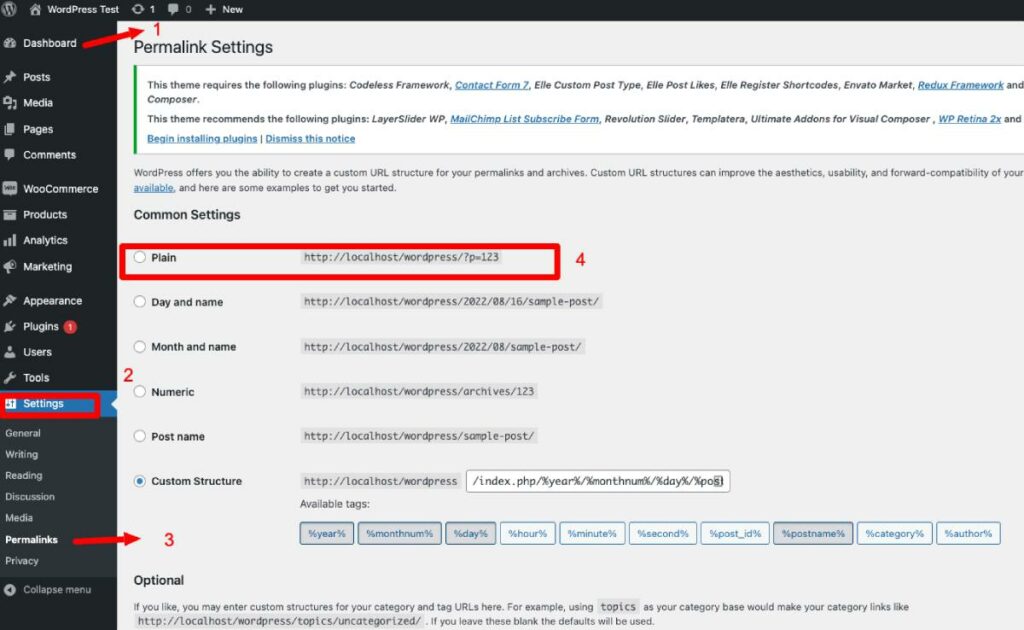
Task: Go to Discussion settings submenu
Action: tap(30, 497)
